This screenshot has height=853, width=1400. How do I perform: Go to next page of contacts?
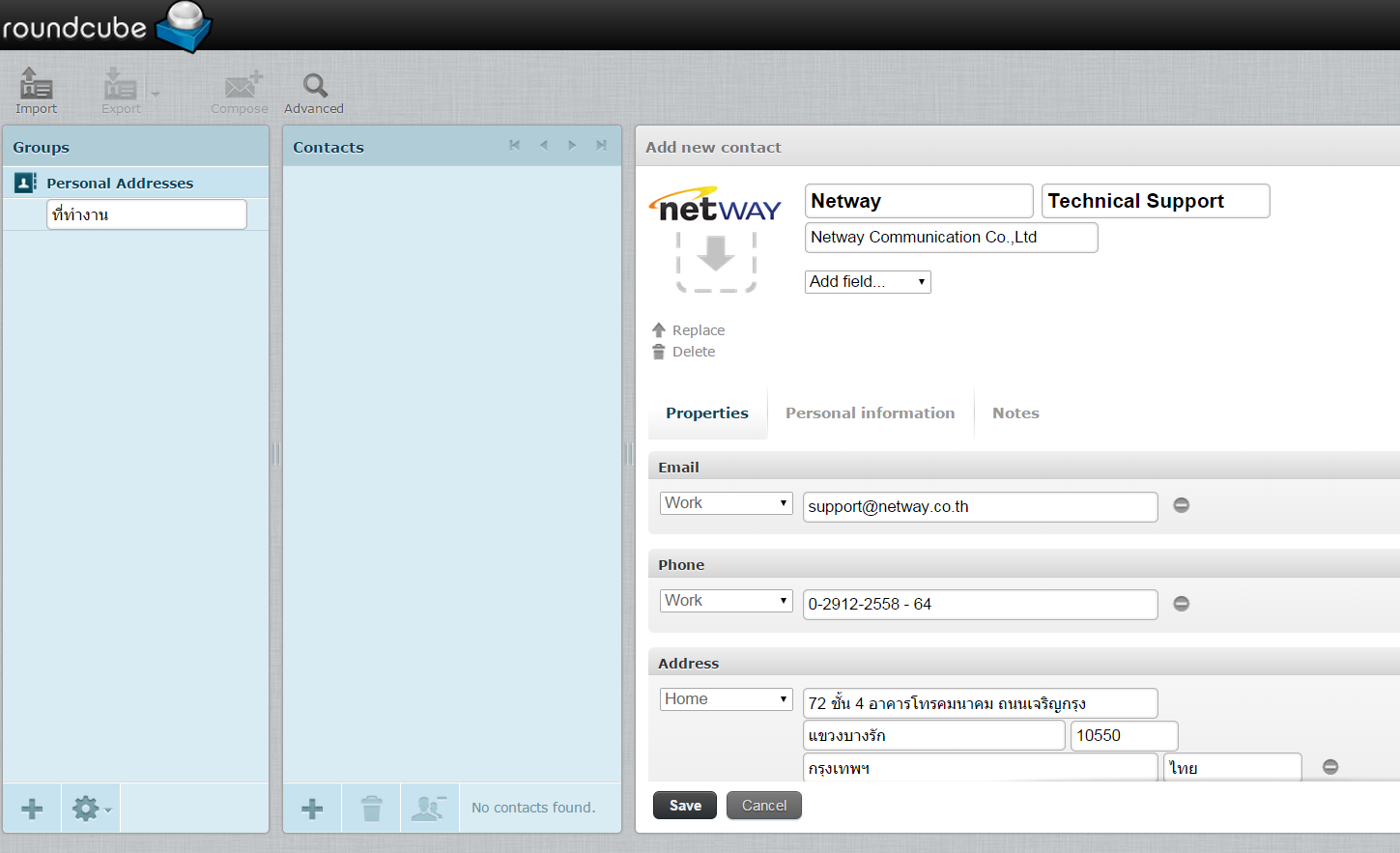pyautogui.click(x=572, y=146)
